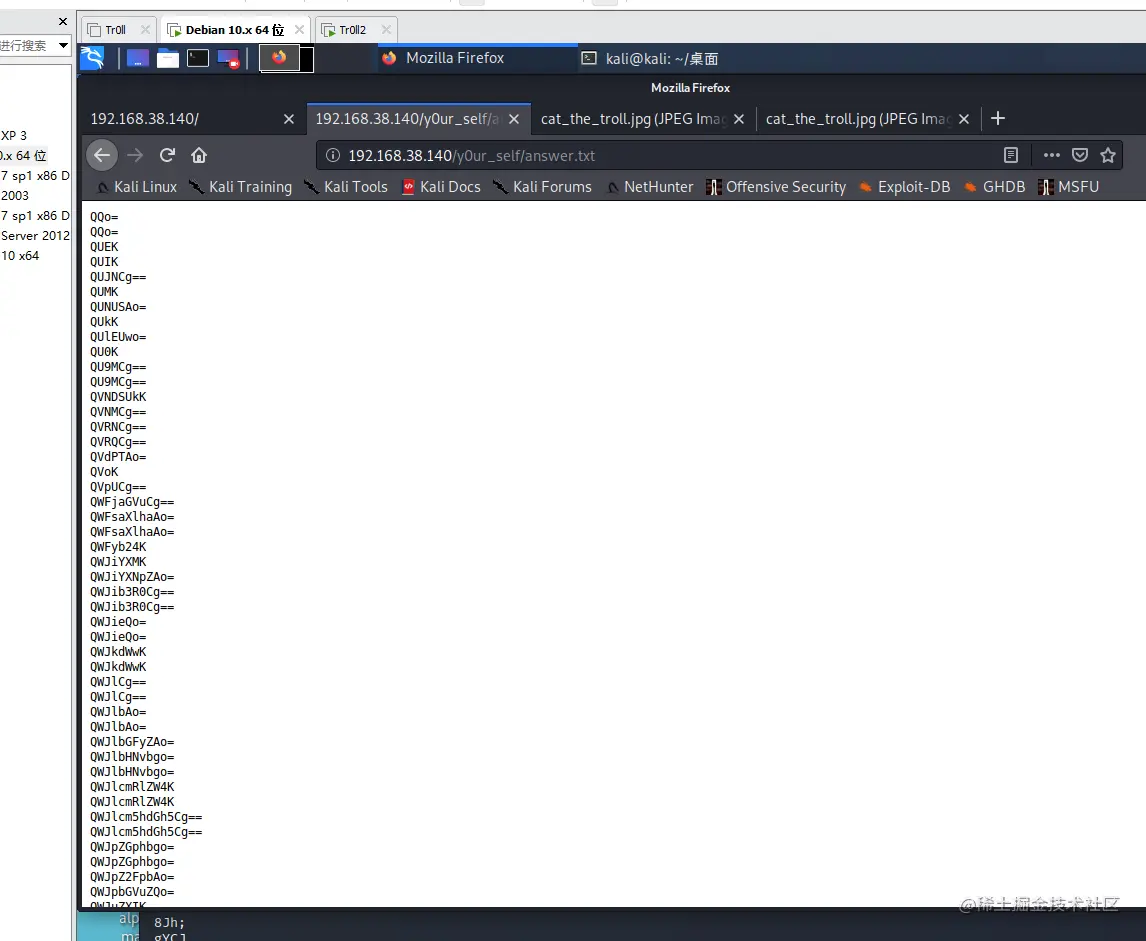Click the line QWJiYXNpZAo=
This screenshot has height=941, width=1146.
pyautogui.click(x=132, y=577)
